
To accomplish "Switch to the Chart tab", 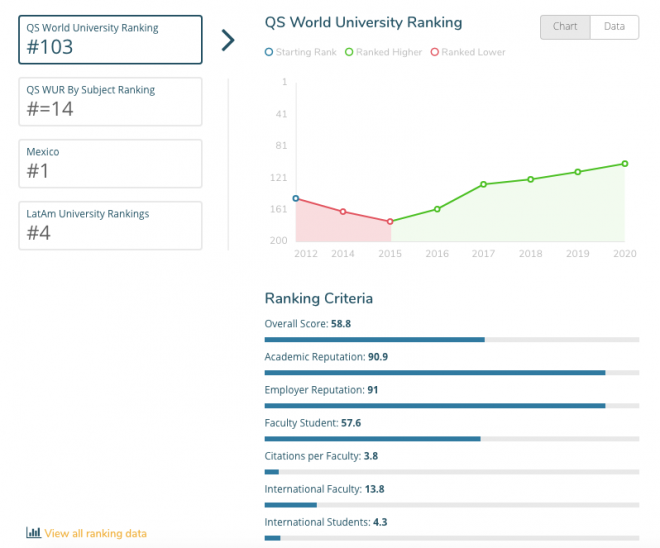I will [565, 27].
